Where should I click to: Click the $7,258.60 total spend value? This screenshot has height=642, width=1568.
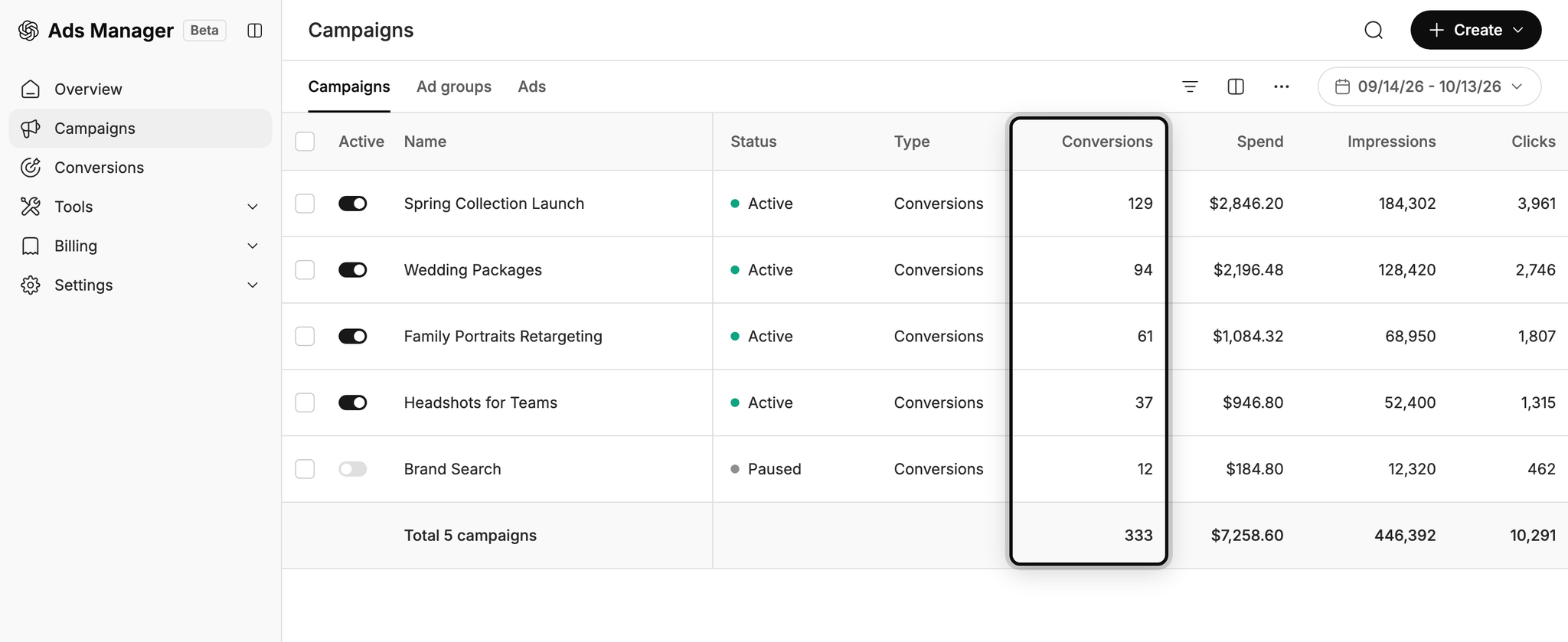[x=1247, y=536]
